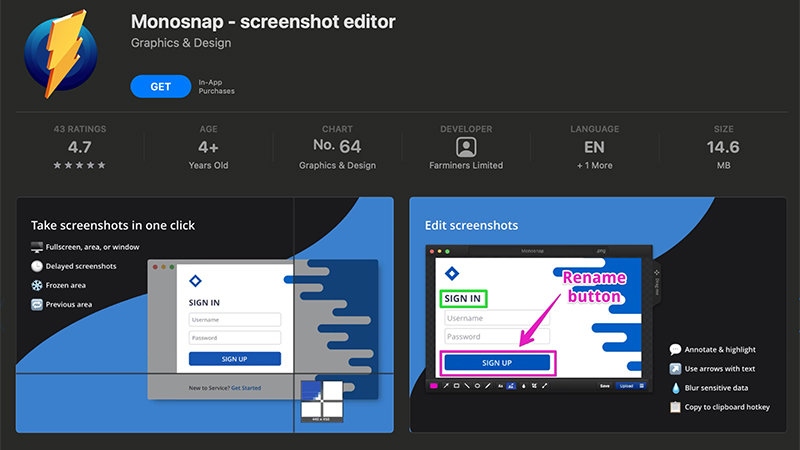Click the five-star rating row
Screen dimensions: 800x450
[80, 165]
